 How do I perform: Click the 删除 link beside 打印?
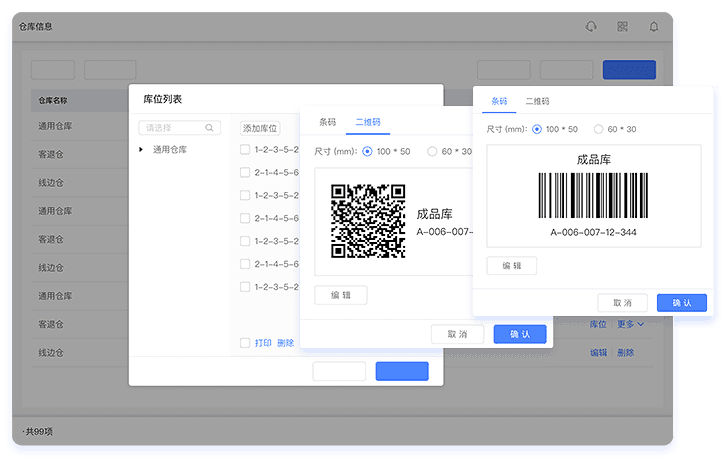tap(286, 343)
